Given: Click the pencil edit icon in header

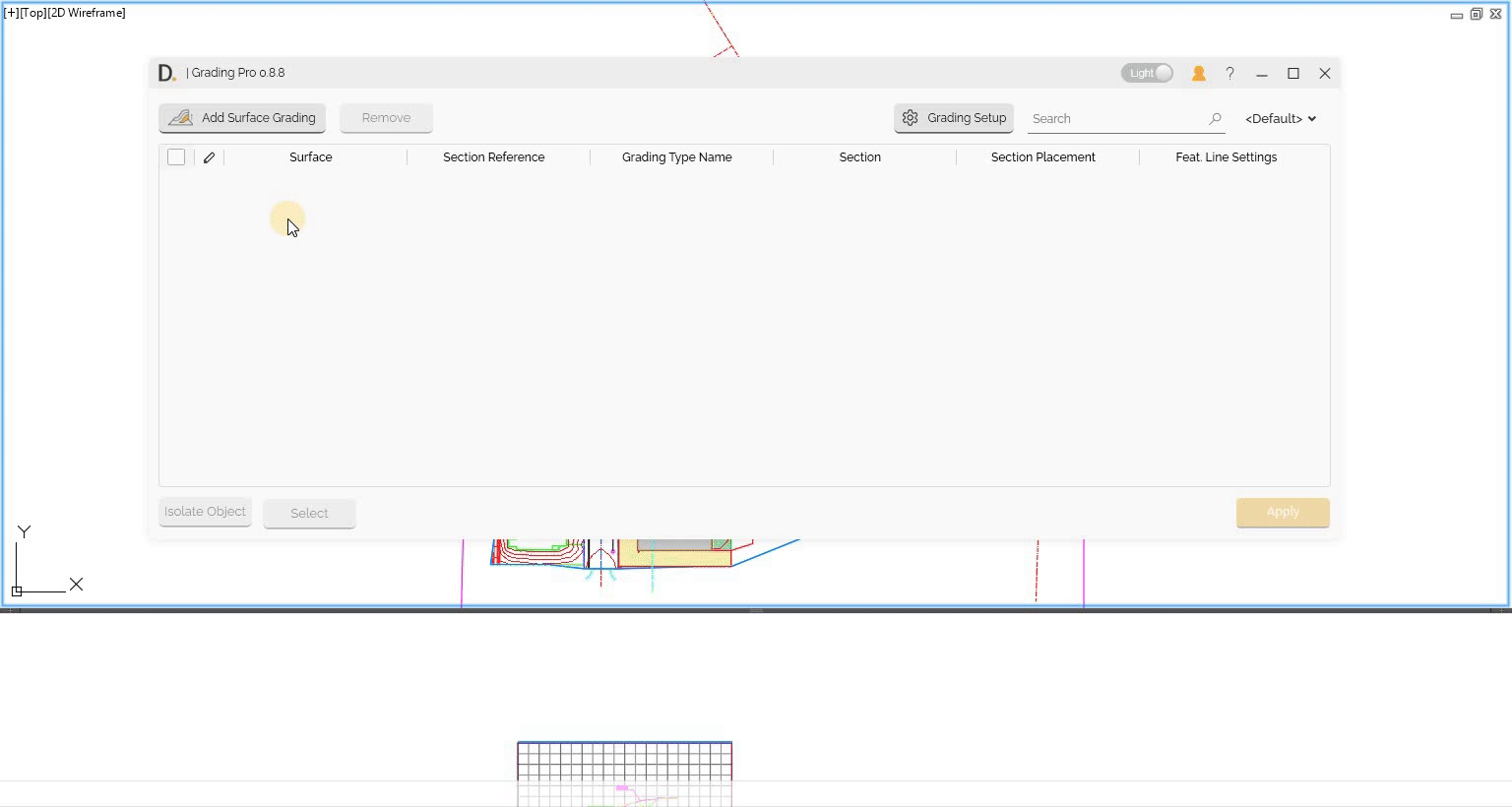Looking at the screenshot, I should click(209, 157).
